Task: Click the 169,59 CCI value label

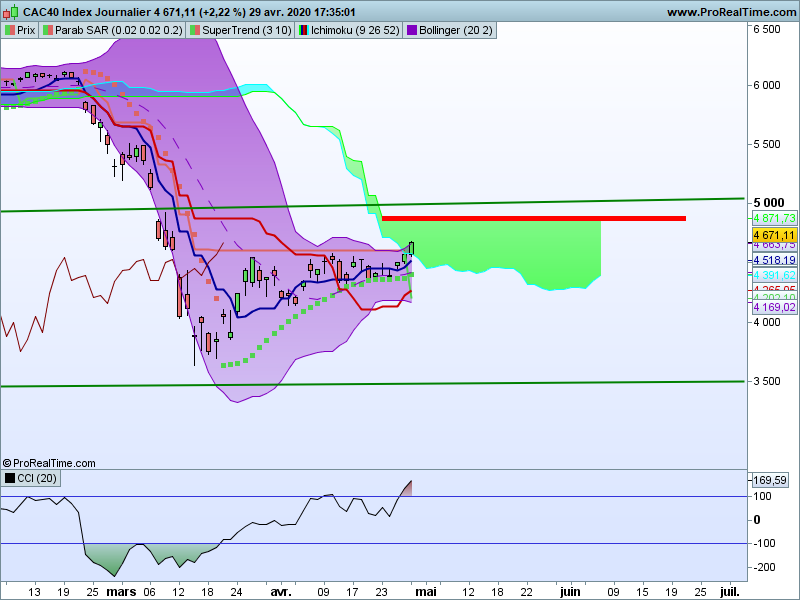Action: click(x=770, y=480)
